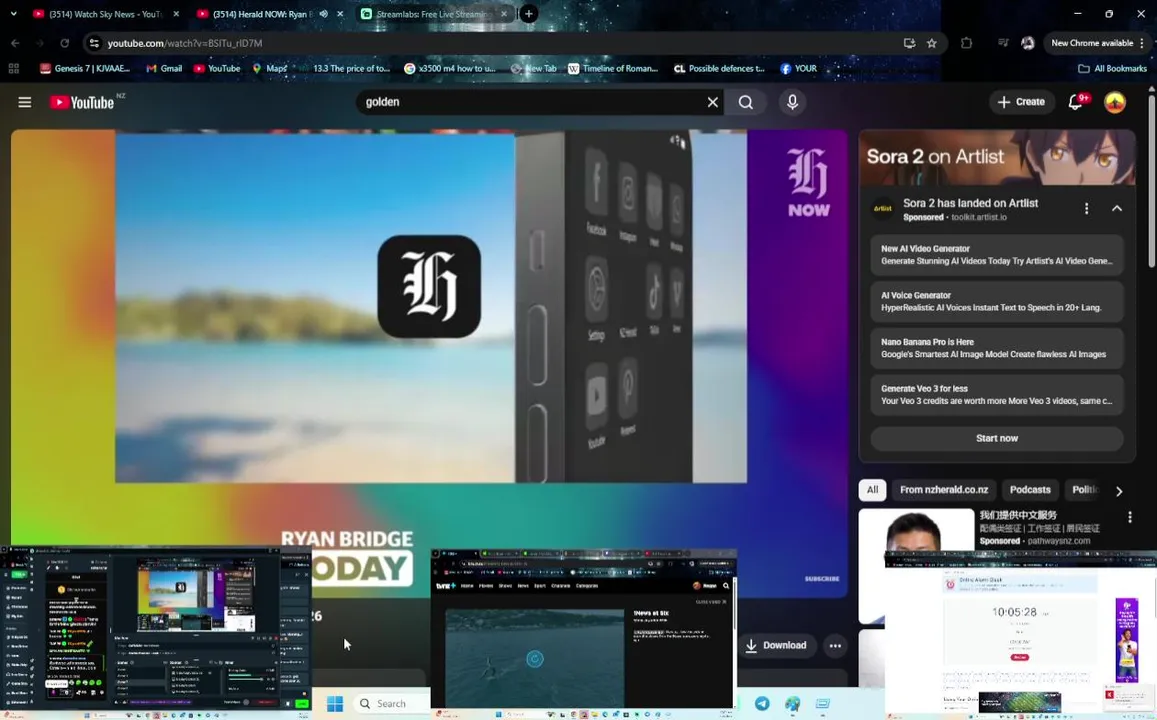Open the Maps bookmark

tap(269, 68)
